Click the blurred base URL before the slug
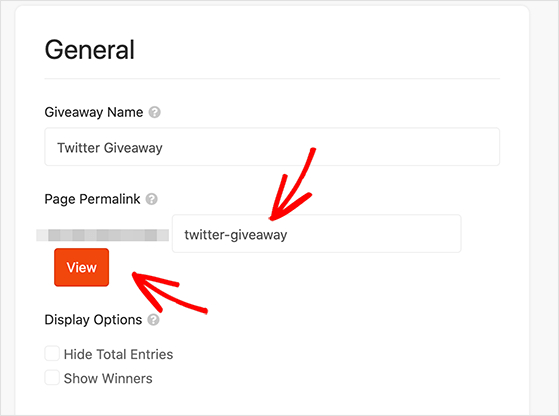559x416 pixels. pyautogui.click(x=103, y=235)
